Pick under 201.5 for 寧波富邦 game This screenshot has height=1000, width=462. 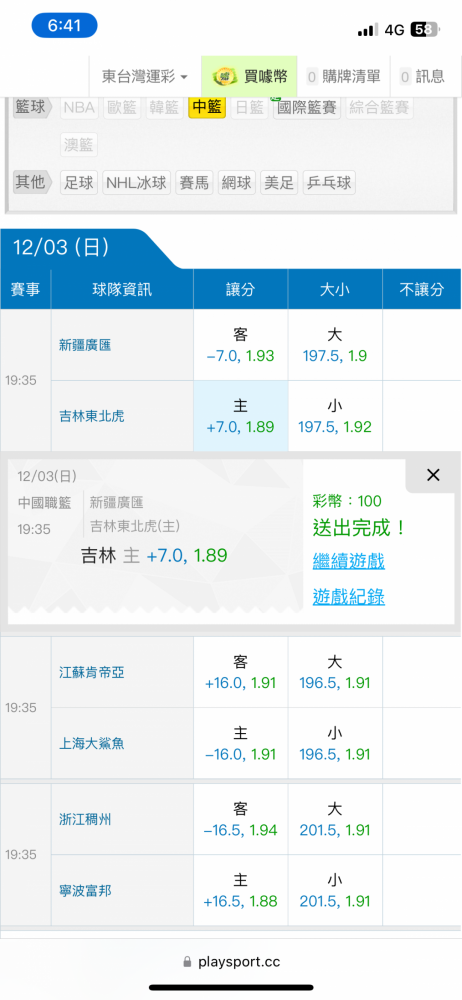click(x=335, y=891)
